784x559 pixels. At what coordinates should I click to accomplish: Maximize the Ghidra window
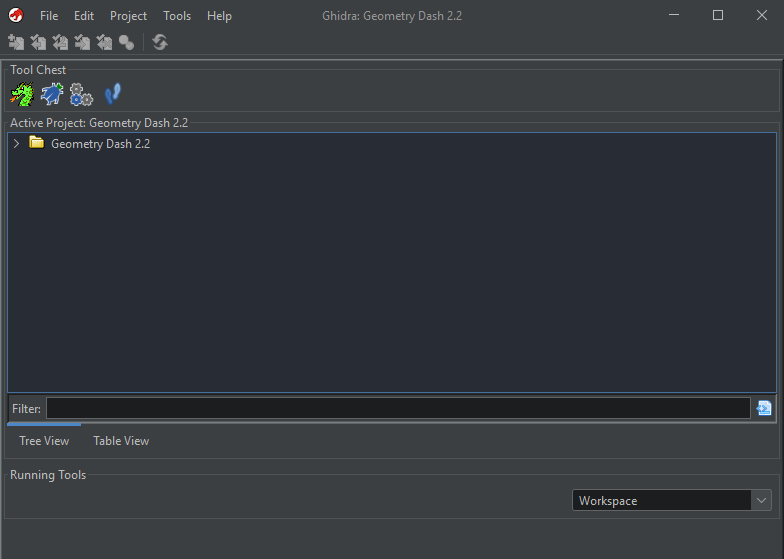point(718,16)
